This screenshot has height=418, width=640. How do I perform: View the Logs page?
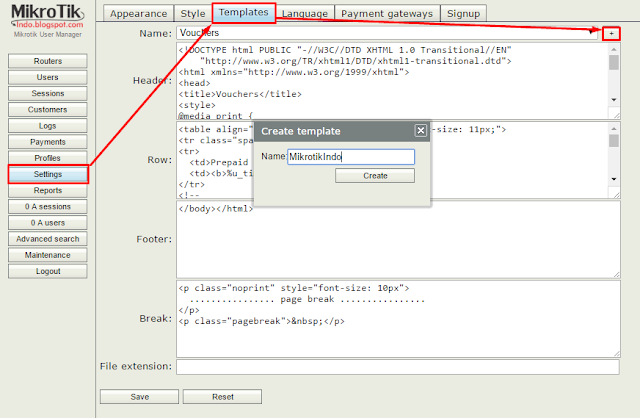pyautogui.click(x=48, y=126)
